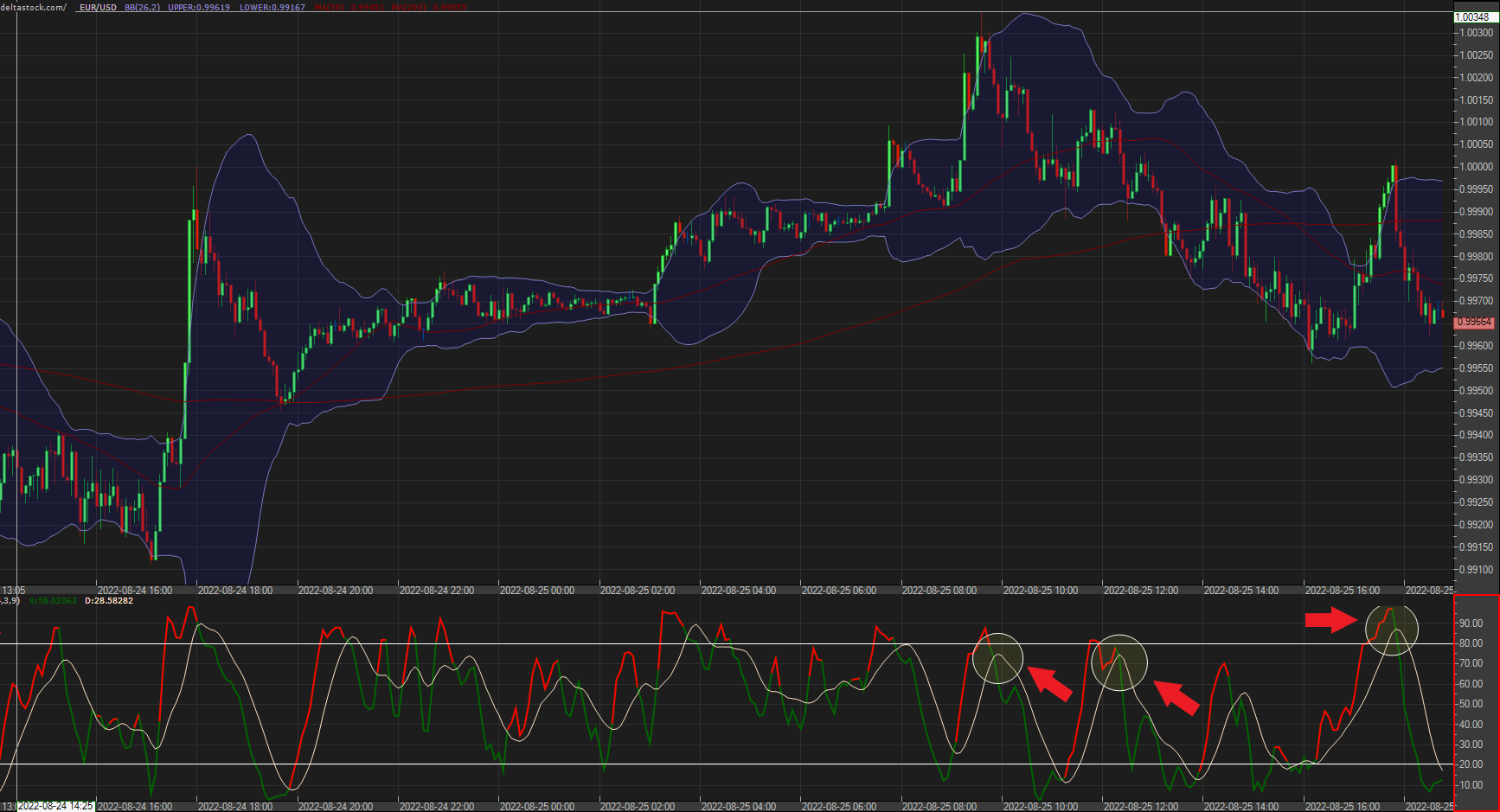Click 2022-08-25 16:00 on the stochastic panel time axis
1500x812 pixels.
(x=1343, y=806)
